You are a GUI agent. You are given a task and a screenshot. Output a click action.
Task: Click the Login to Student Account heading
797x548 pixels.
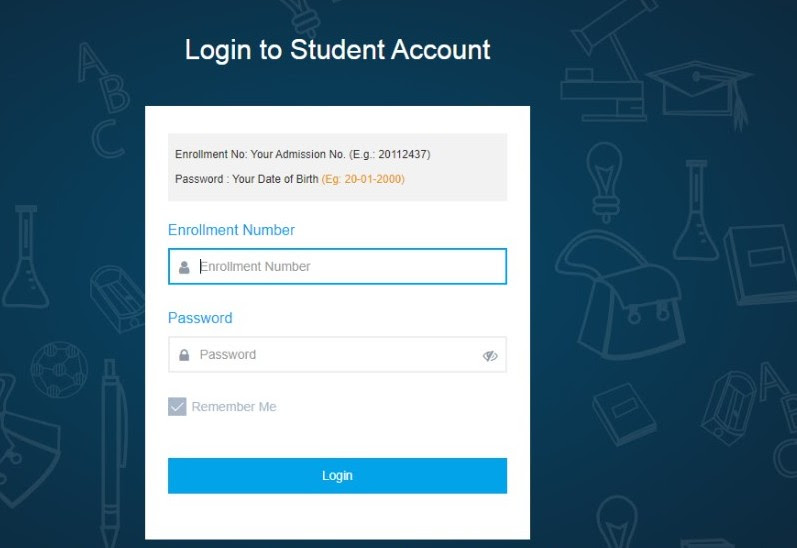click(338, 50)
